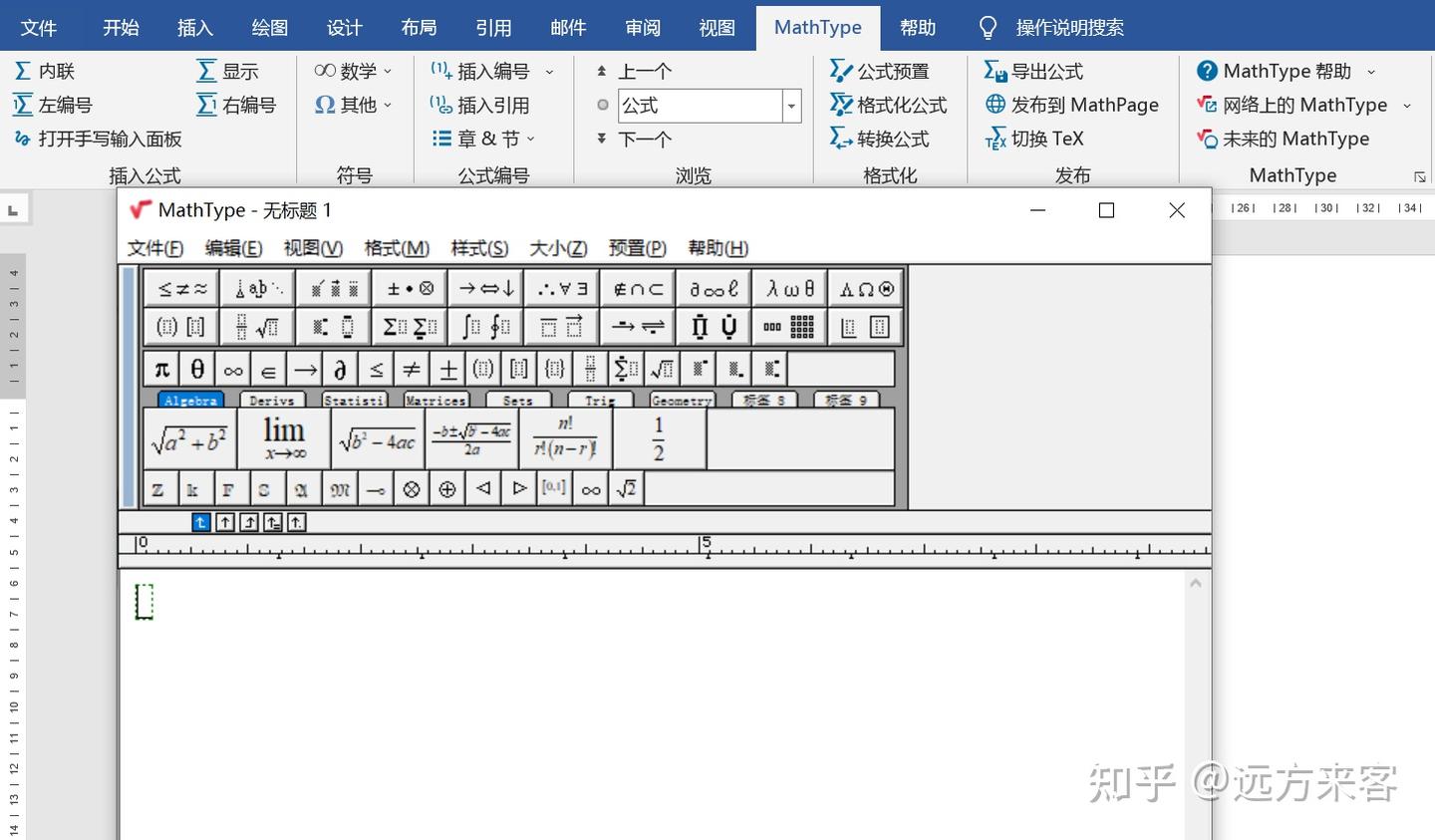Click the 转换公式 command
This screenshot has height=840, width=1435.
882,139
